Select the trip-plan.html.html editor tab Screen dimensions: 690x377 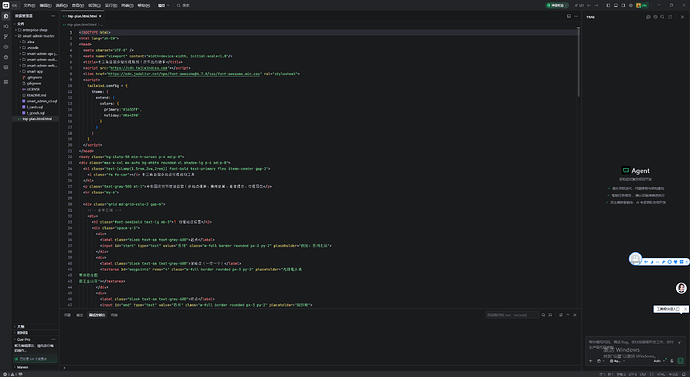tap(81, 16)
